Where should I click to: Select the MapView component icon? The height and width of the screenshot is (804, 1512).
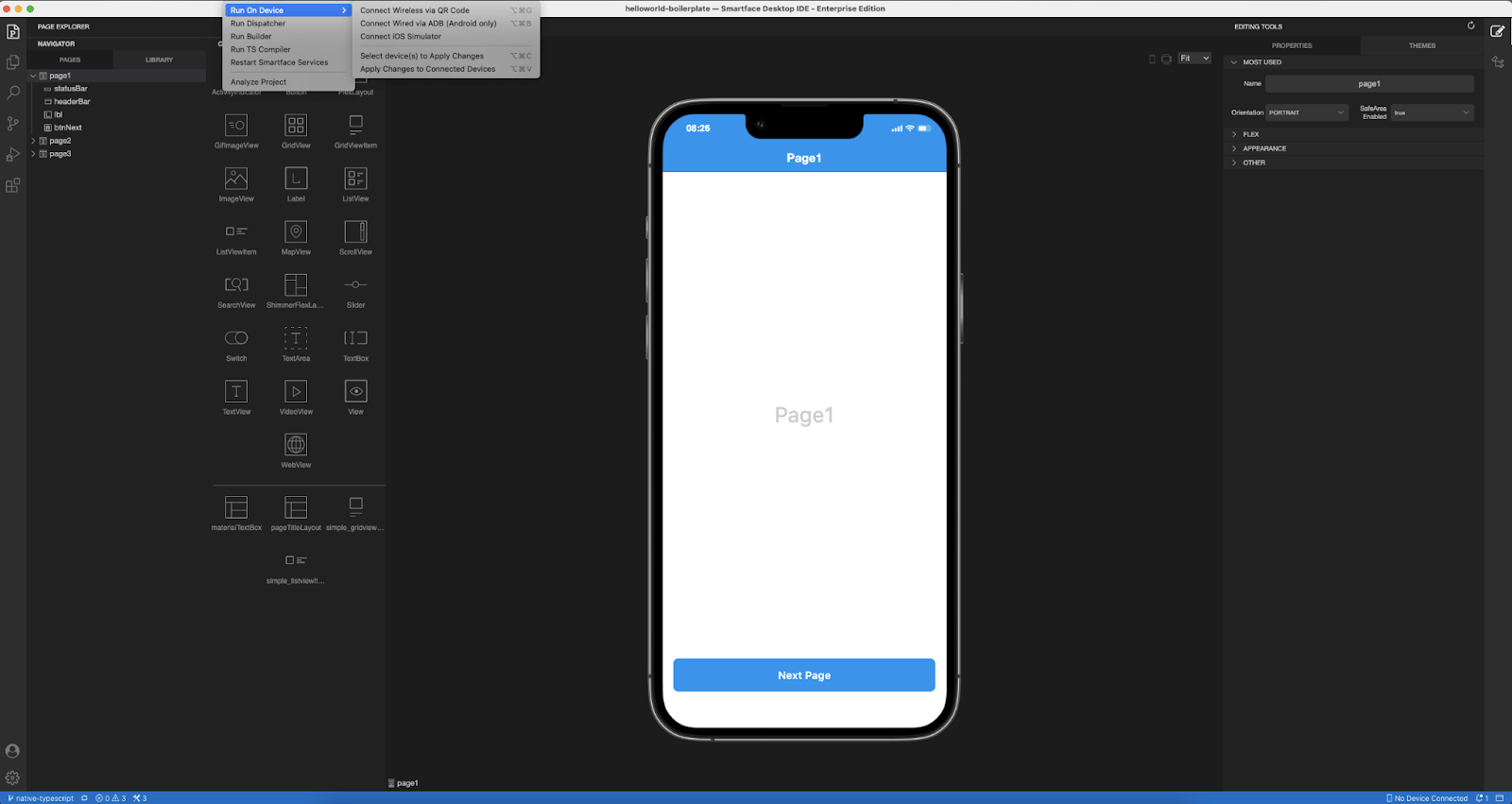[x=296, y=231]
